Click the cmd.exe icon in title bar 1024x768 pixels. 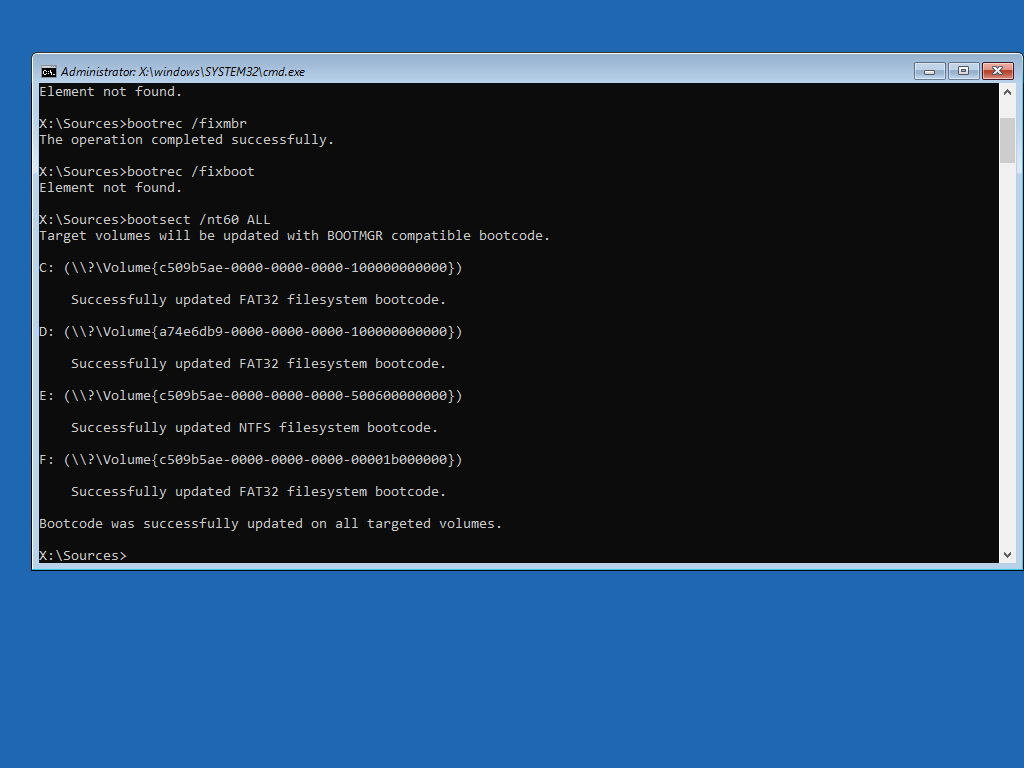coord(48,72)
